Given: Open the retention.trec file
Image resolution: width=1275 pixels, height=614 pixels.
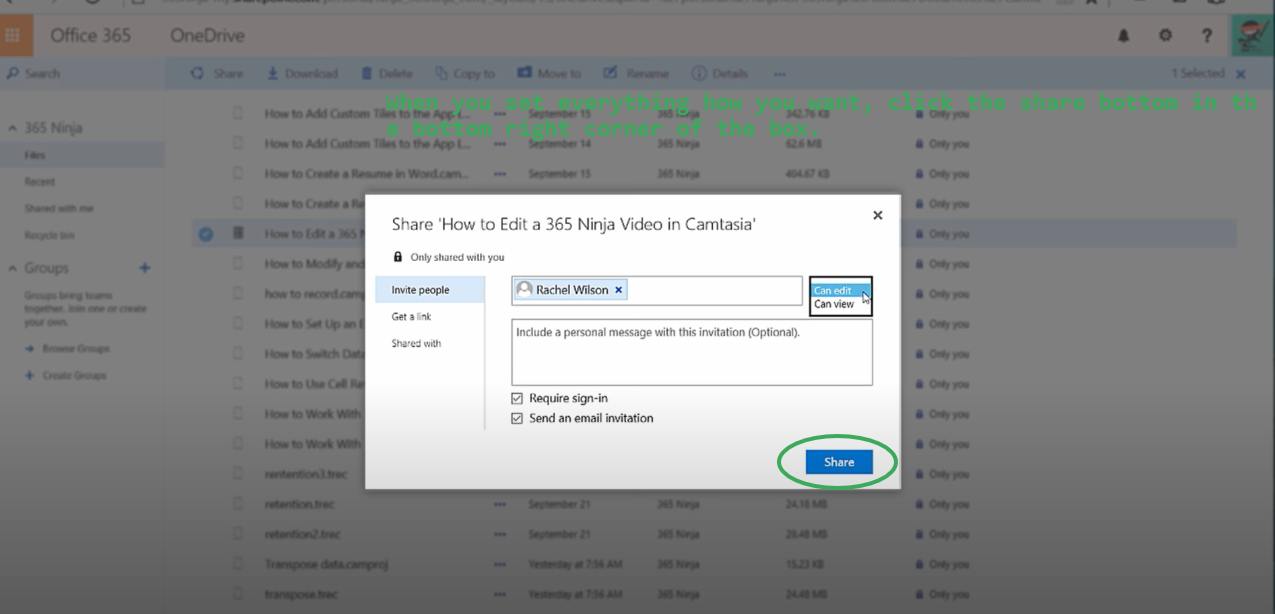Looking at the screenshot, I should click(x=299, y=504).
